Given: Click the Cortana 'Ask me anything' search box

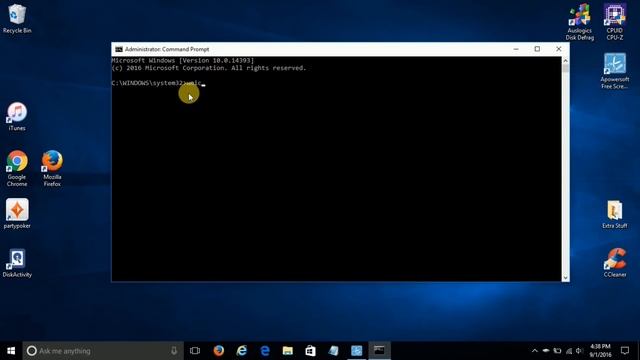Looking at the screenshot, I should coord(103,351).
